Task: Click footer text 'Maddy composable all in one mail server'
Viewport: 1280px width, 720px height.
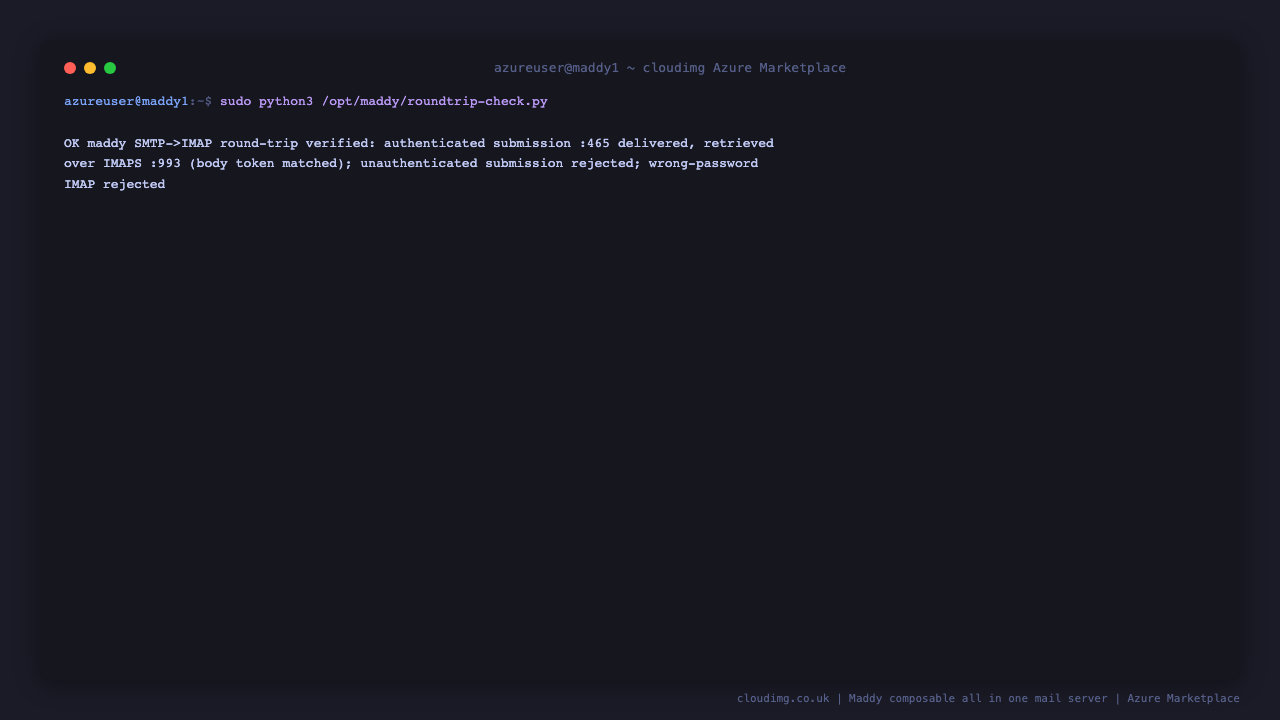Action: 978,699
